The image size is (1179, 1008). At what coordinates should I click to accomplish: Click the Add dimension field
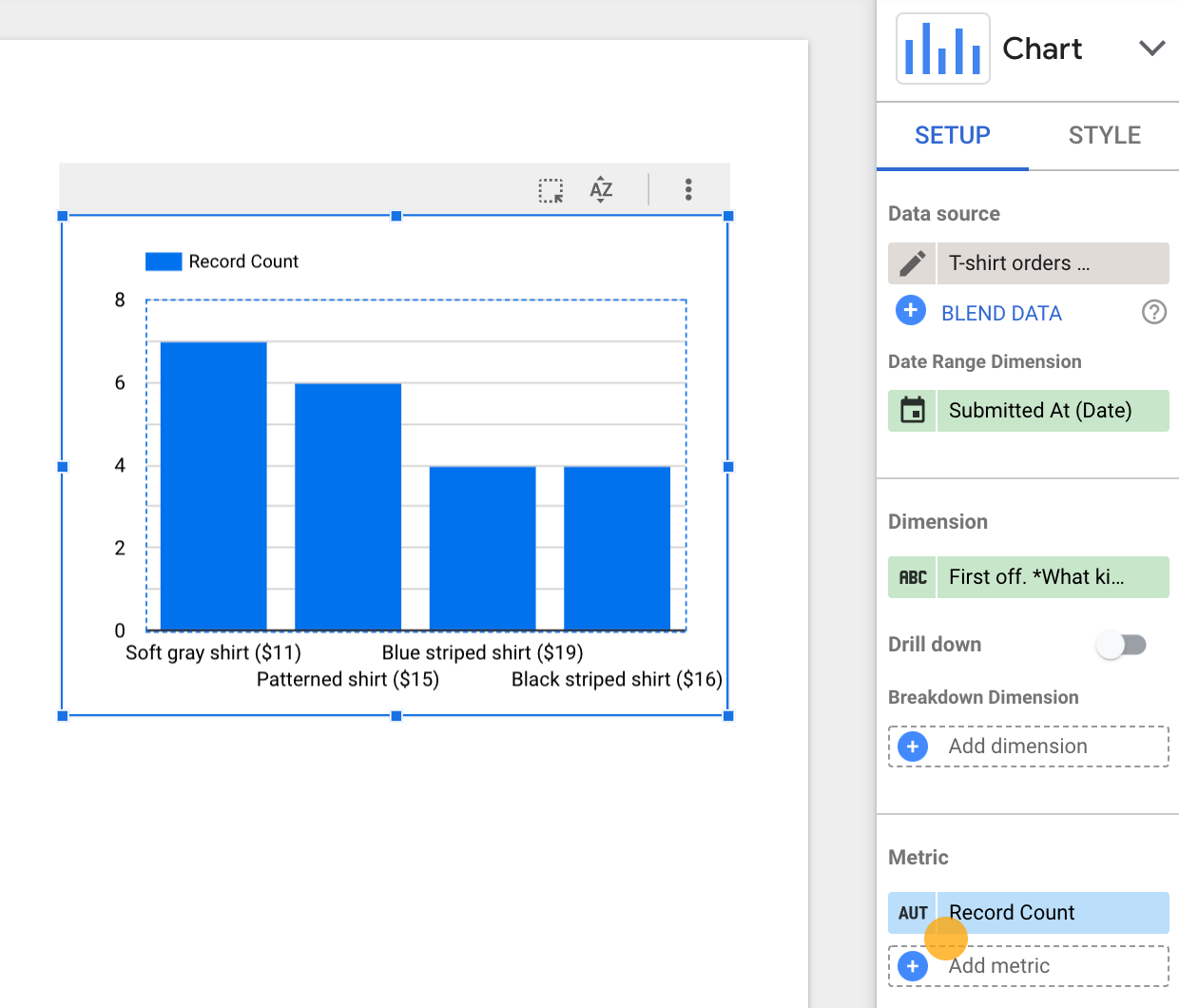coord(1029,746)
